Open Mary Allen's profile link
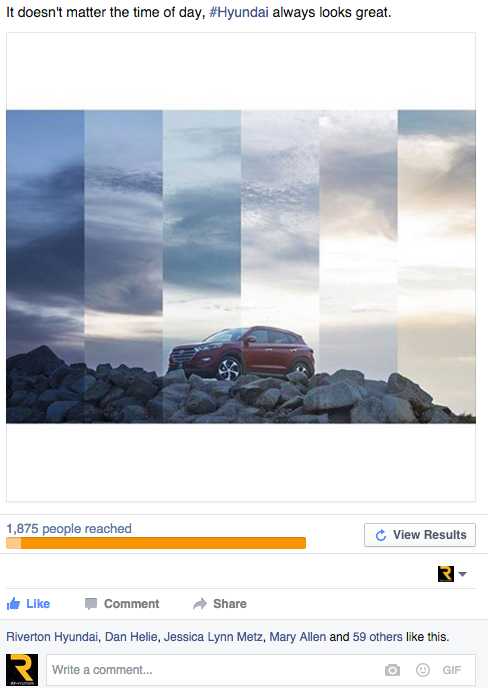Screen dimensions: 488x688 [x=298, y=637]
